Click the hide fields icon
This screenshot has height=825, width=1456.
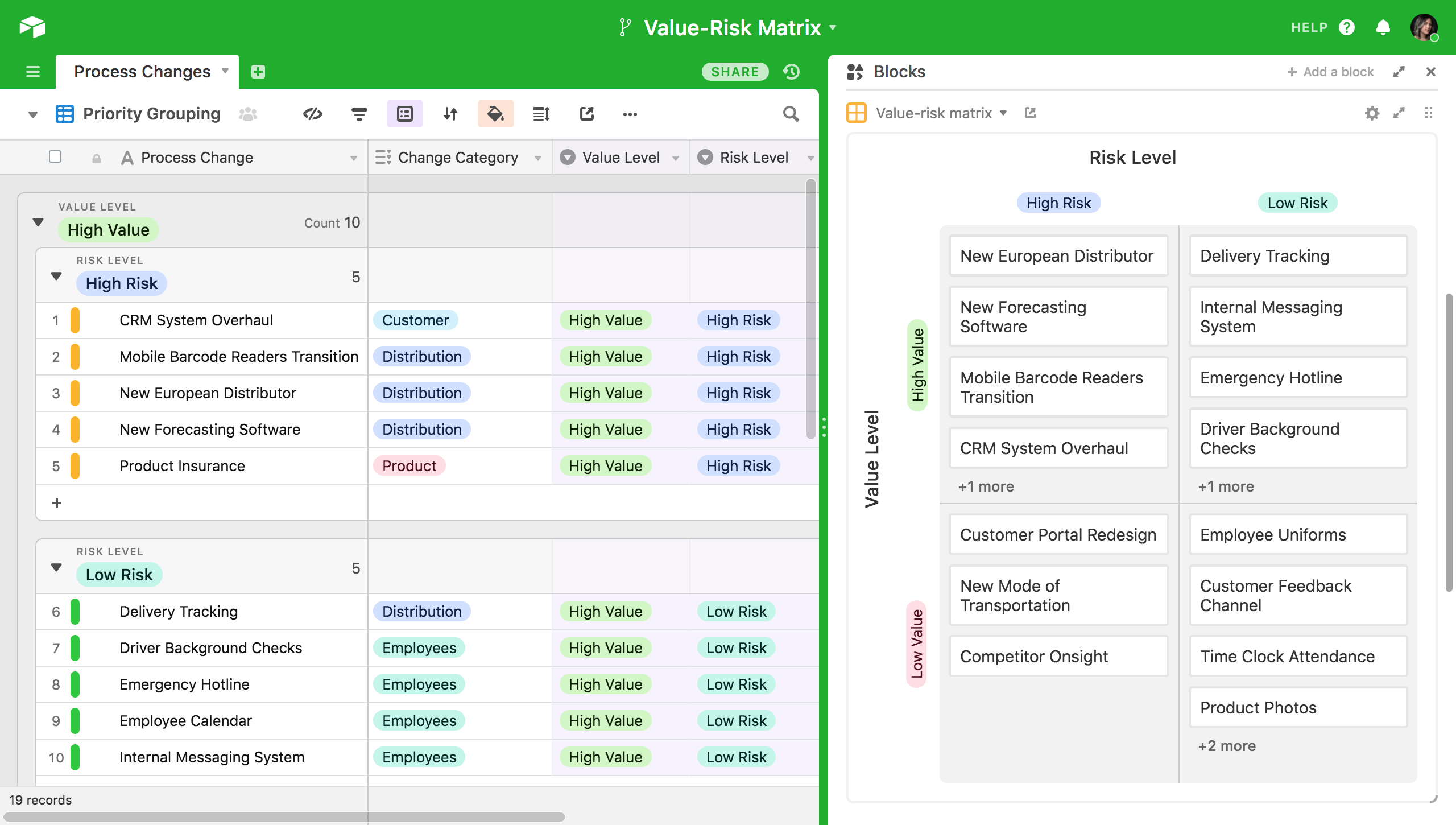(313, 114)
